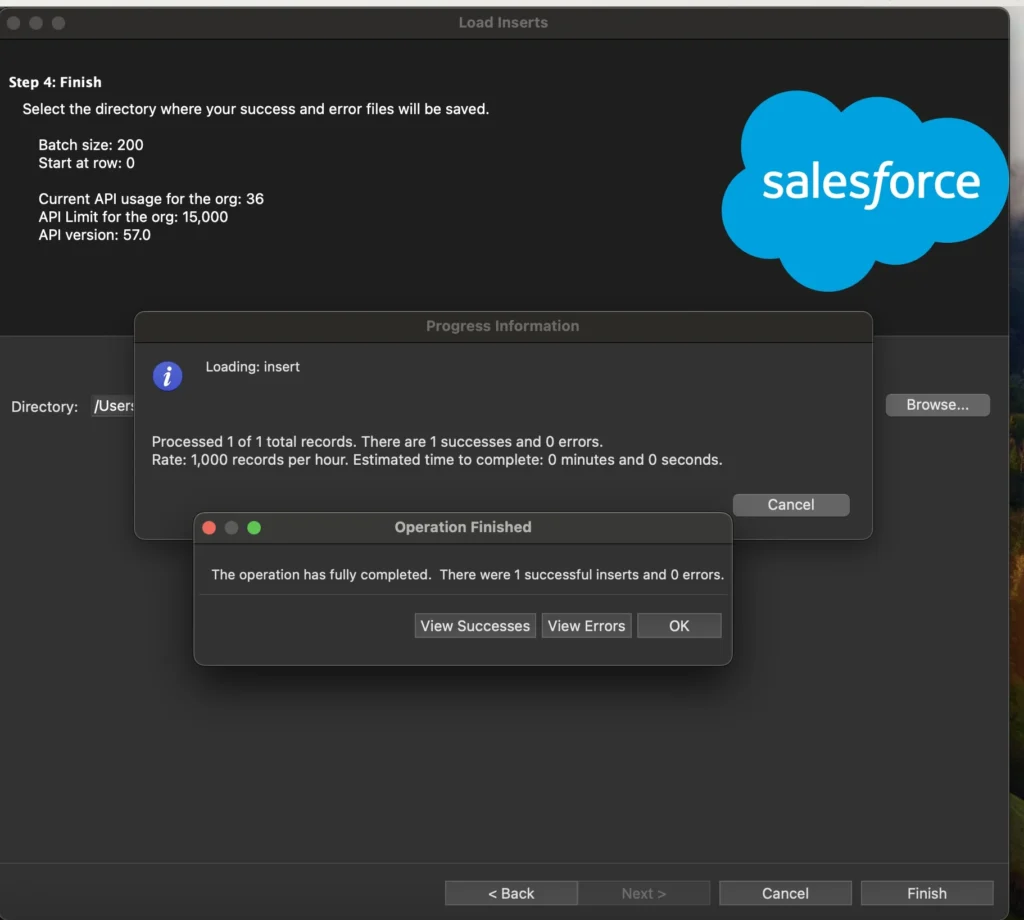Click 'Processed 1 of 1 total records' line

(377, 442)
